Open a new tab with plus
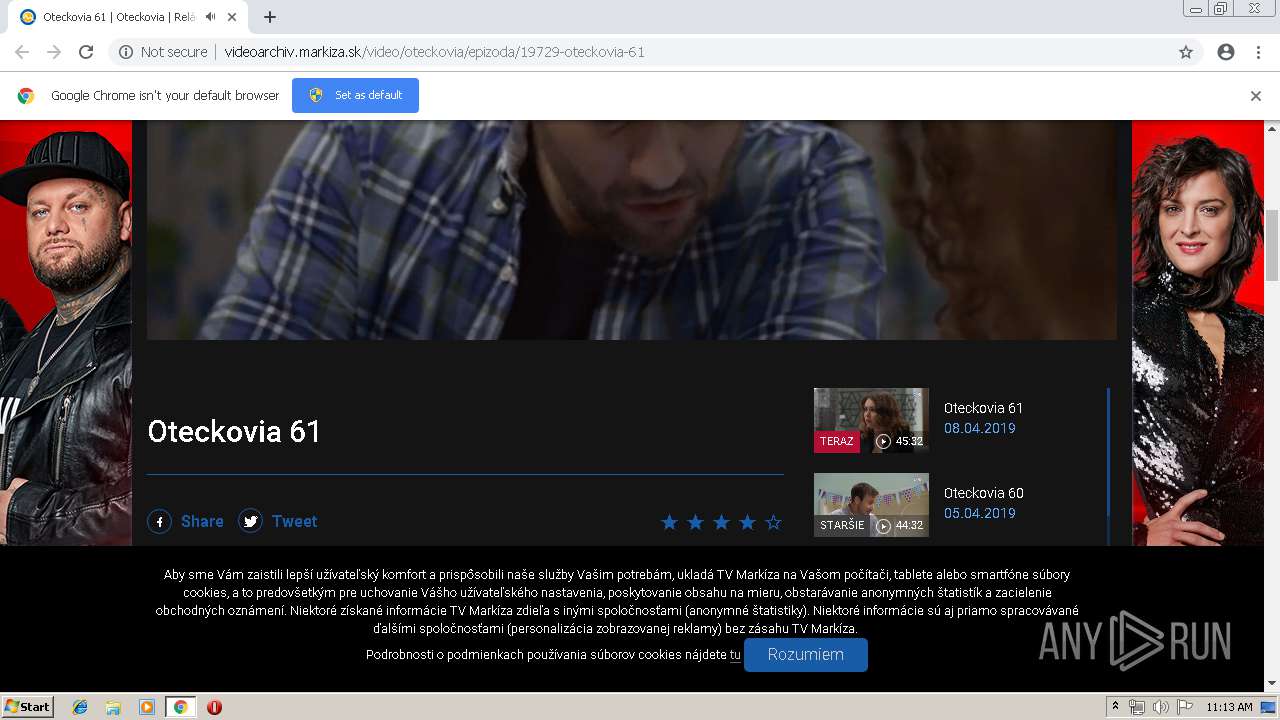This screenshot has height=720, width=1280. (270, 17)
